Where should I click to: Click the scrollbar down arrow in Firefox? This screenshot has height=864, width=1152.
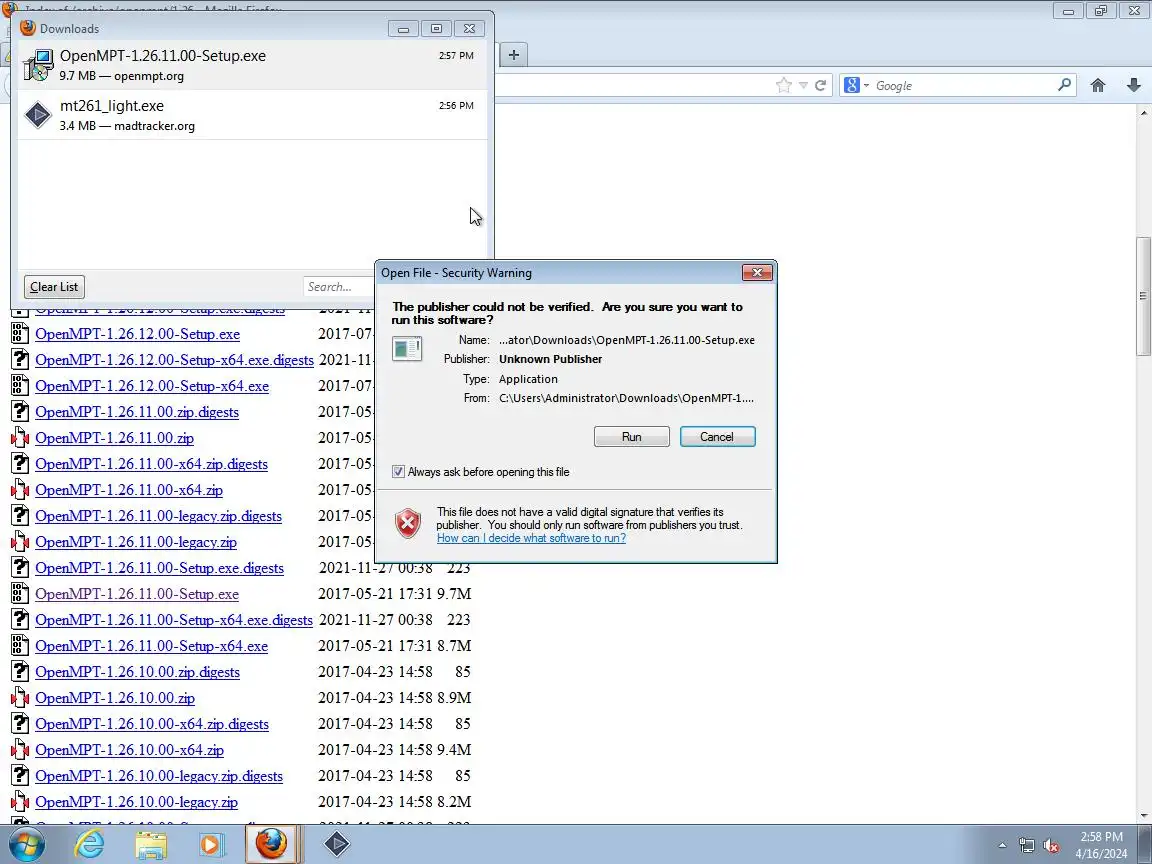click(x=1143, y=816)
